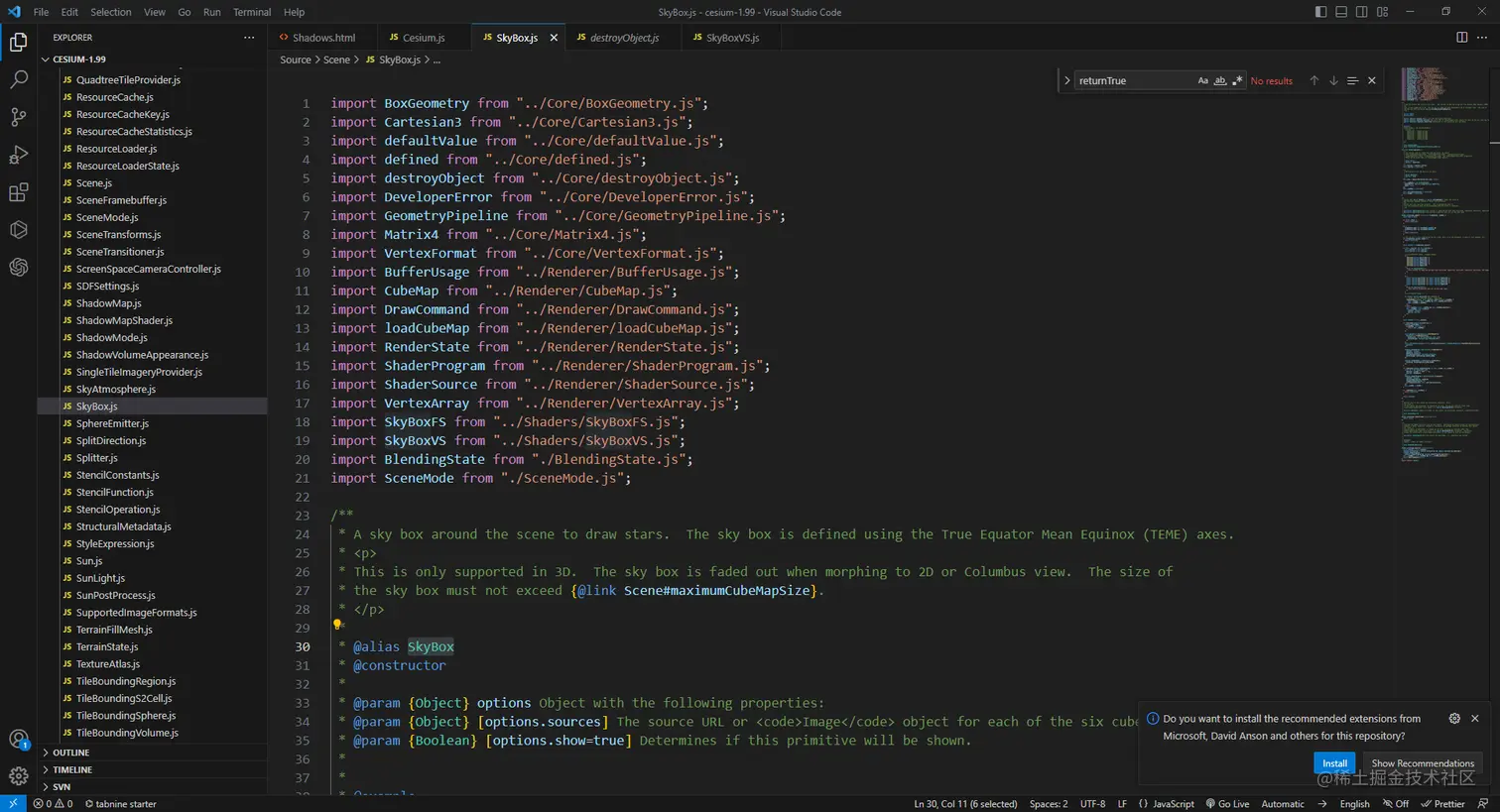Switch to the Cesium.js tab

(x=423, y=38)
